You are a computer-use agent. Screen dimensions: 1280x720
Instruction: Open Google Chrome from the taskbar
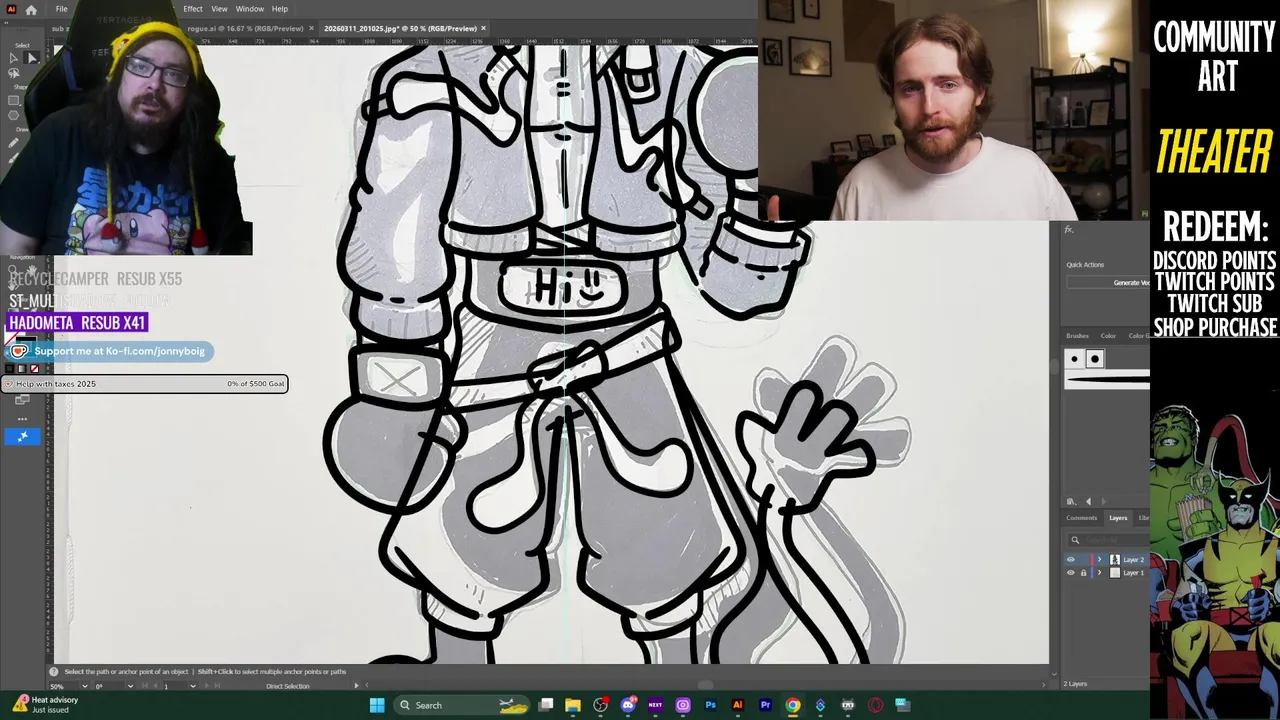[793, 705]
